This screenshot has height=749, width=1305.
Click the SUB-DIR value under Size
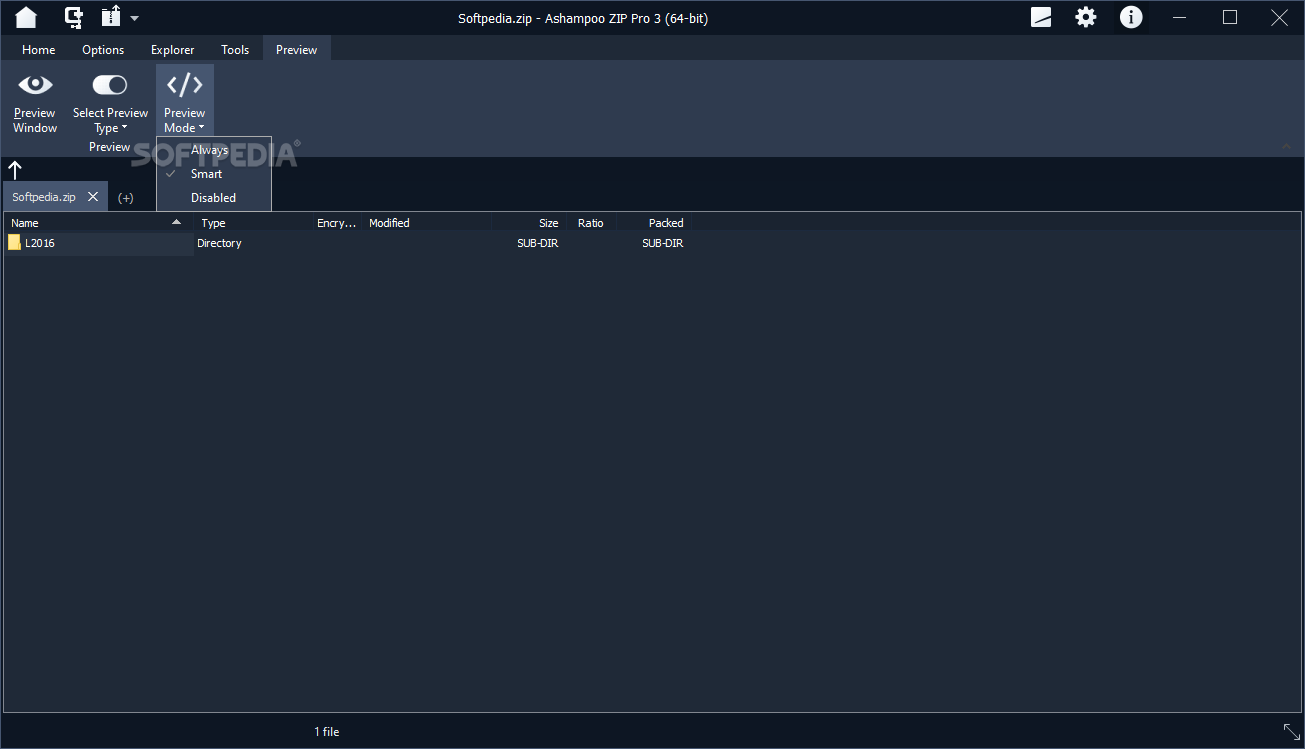point(538,243)
